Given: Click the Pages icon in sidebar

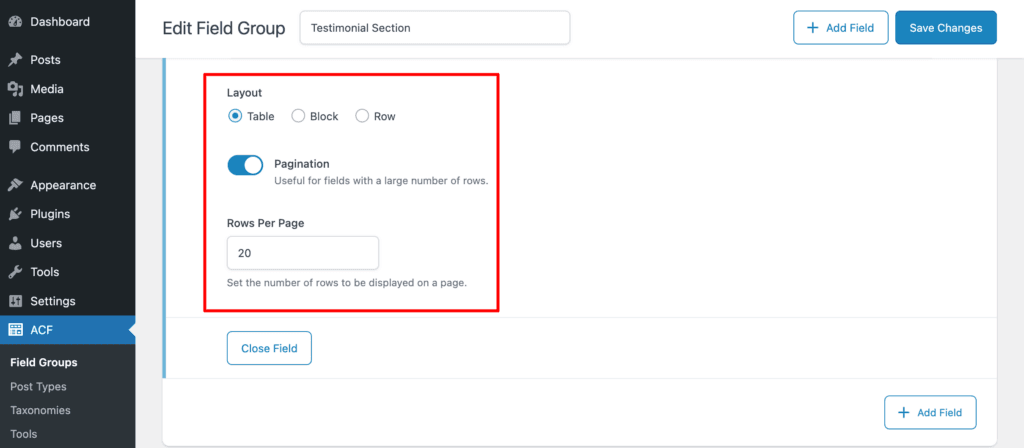Looking at the screenshot, I should pyautogui.click(x=15, y=118).
